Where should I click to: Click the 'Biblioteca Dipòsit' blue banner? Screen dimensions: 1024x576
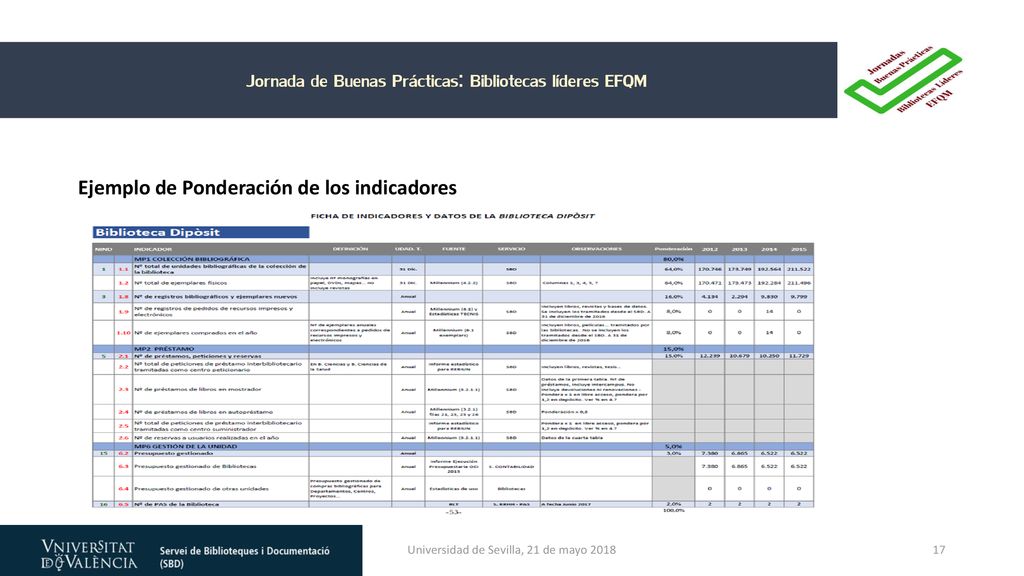[200, 232]
